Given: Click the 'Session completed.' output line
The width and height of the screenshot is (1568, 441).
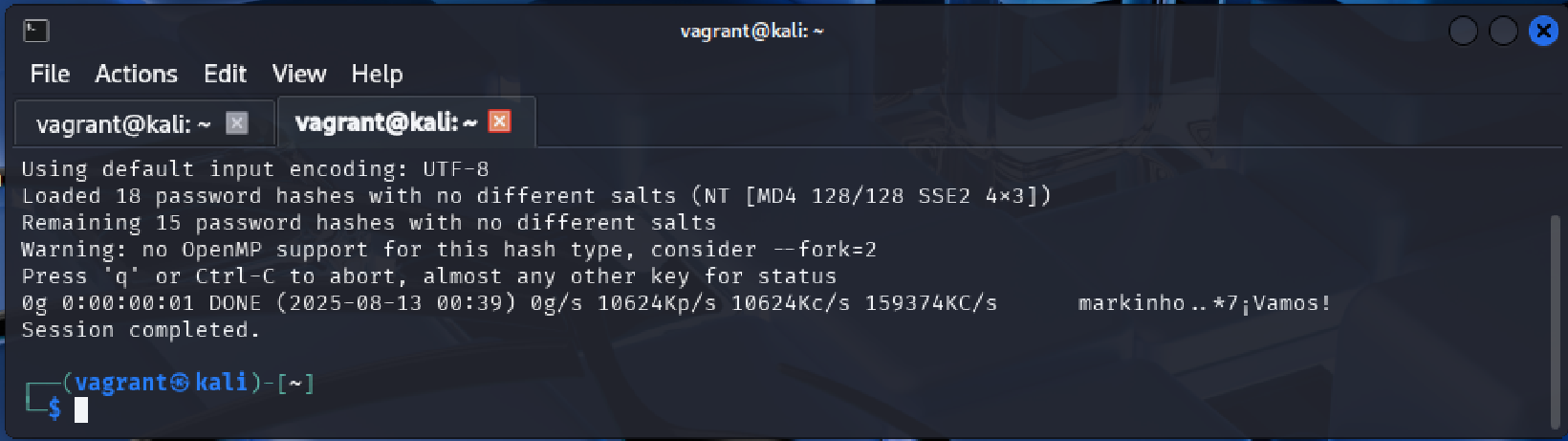Looking at the screenshot, I should 141,330.
